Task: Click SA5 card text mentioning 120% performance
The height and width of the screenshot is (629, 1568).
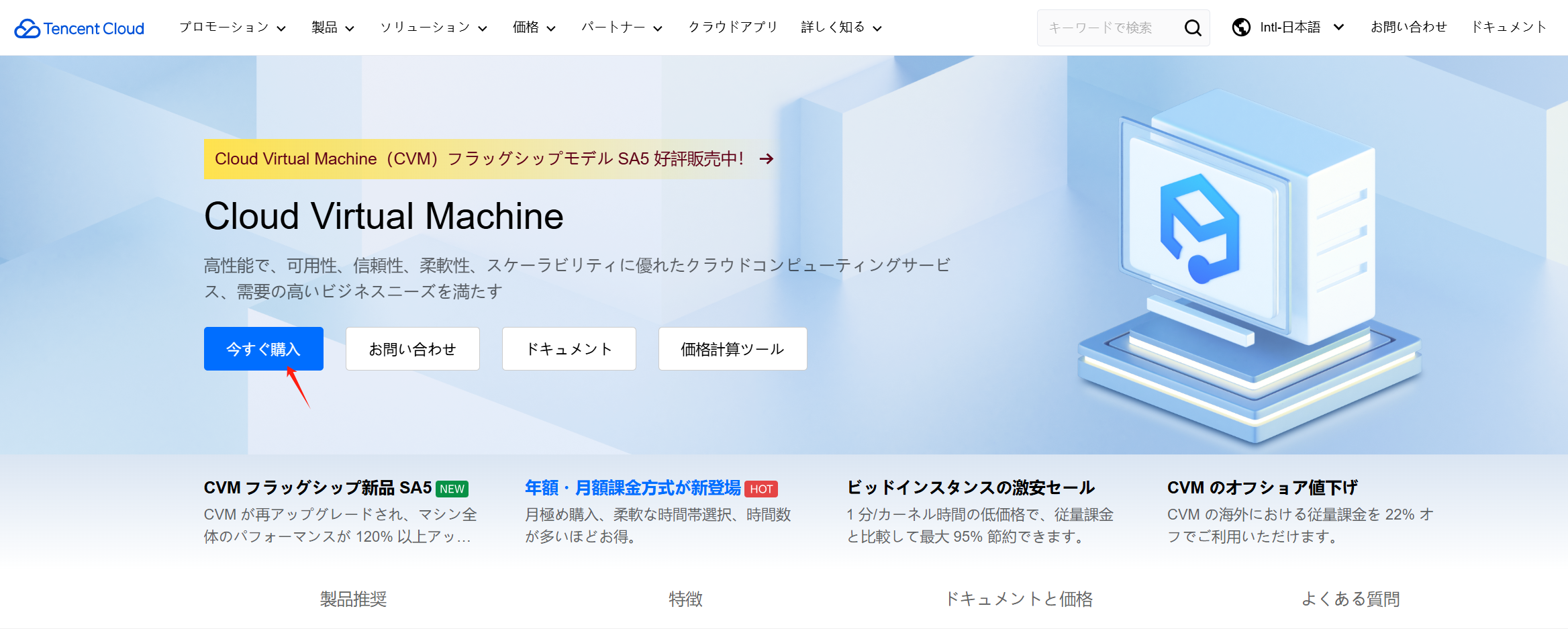Action: 340,526
